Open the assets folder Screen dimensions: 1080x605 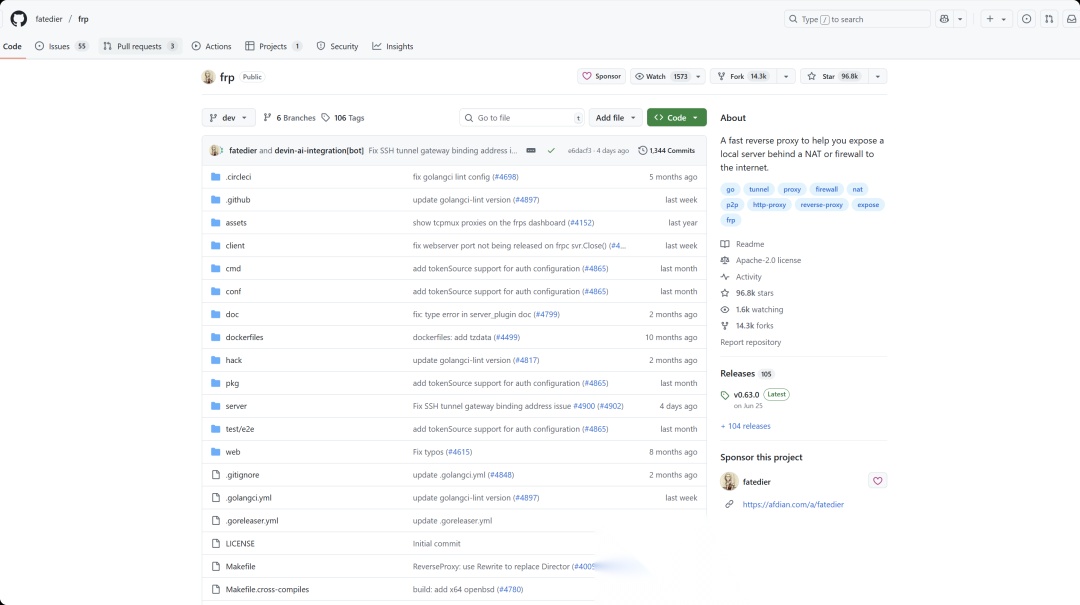click(x=236, y=223)
